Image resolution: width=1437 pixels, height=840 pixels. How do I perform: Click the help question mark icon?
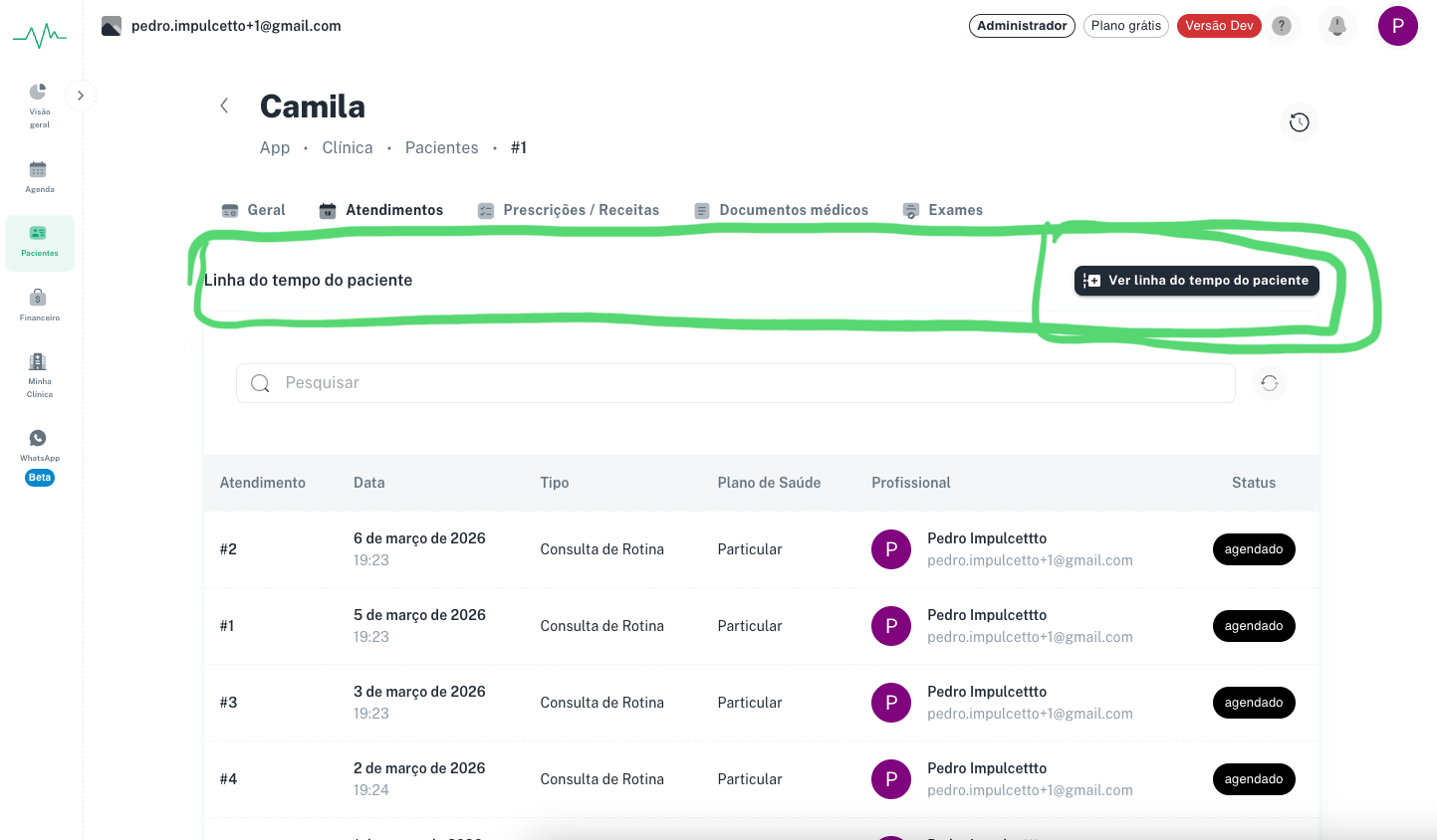click(1282, 26)
